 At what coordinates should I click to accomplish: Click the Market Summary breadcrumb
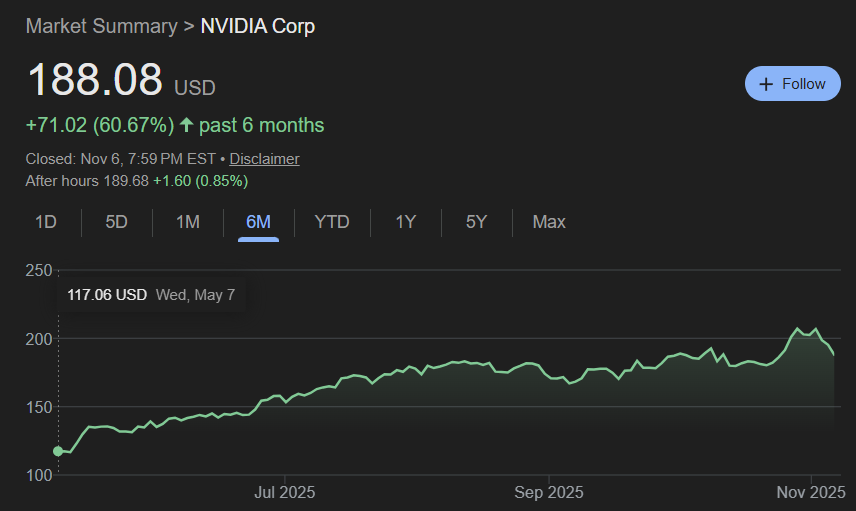point(101,26)
